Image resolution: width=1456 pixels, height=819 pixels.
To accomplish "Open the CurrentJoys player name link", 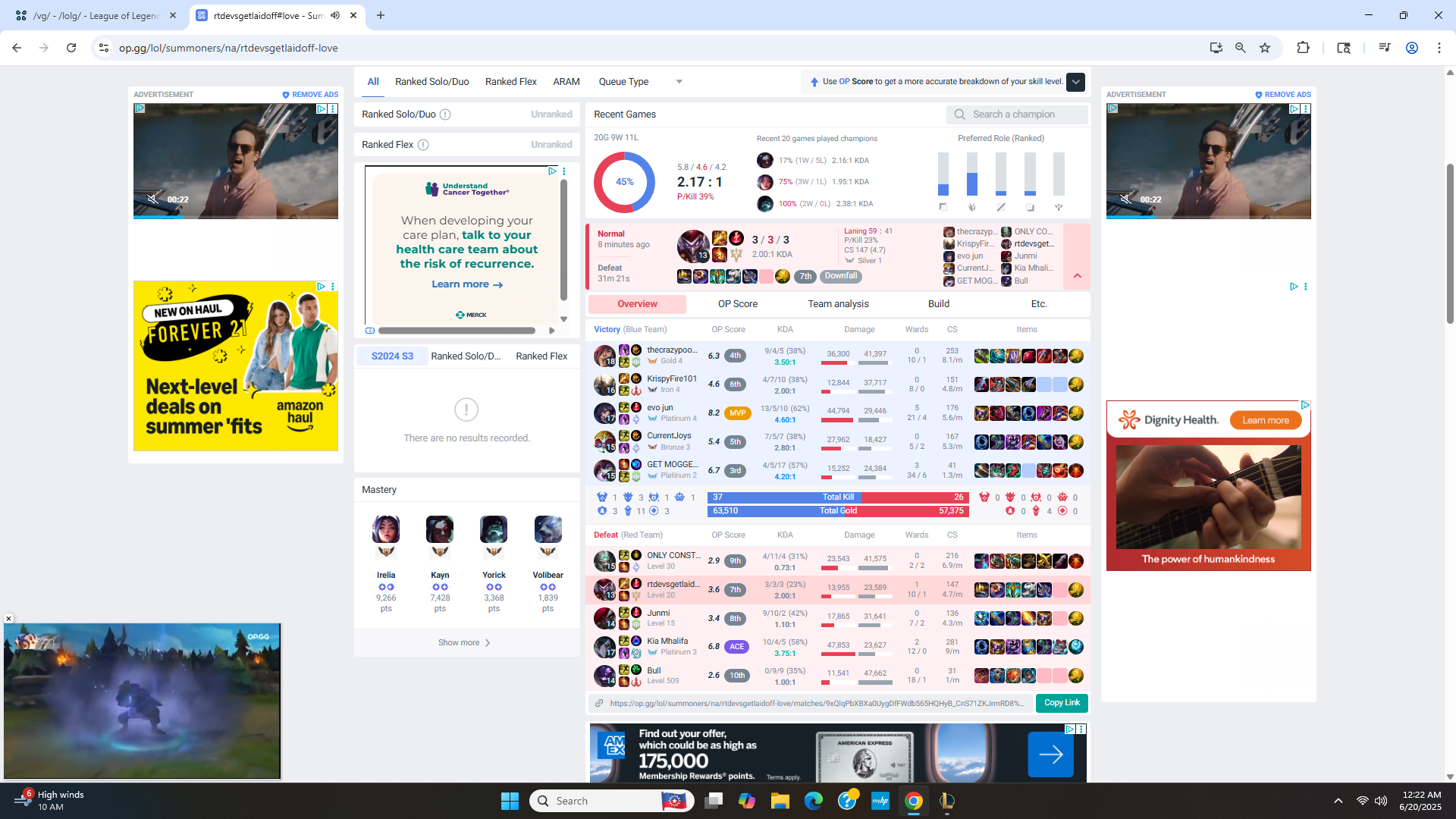I will [669, 435].
